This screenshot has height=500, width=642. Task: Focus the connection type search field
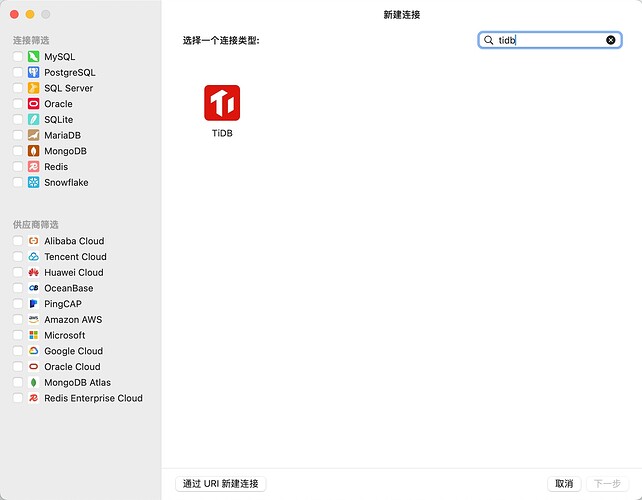pos(550,40)
